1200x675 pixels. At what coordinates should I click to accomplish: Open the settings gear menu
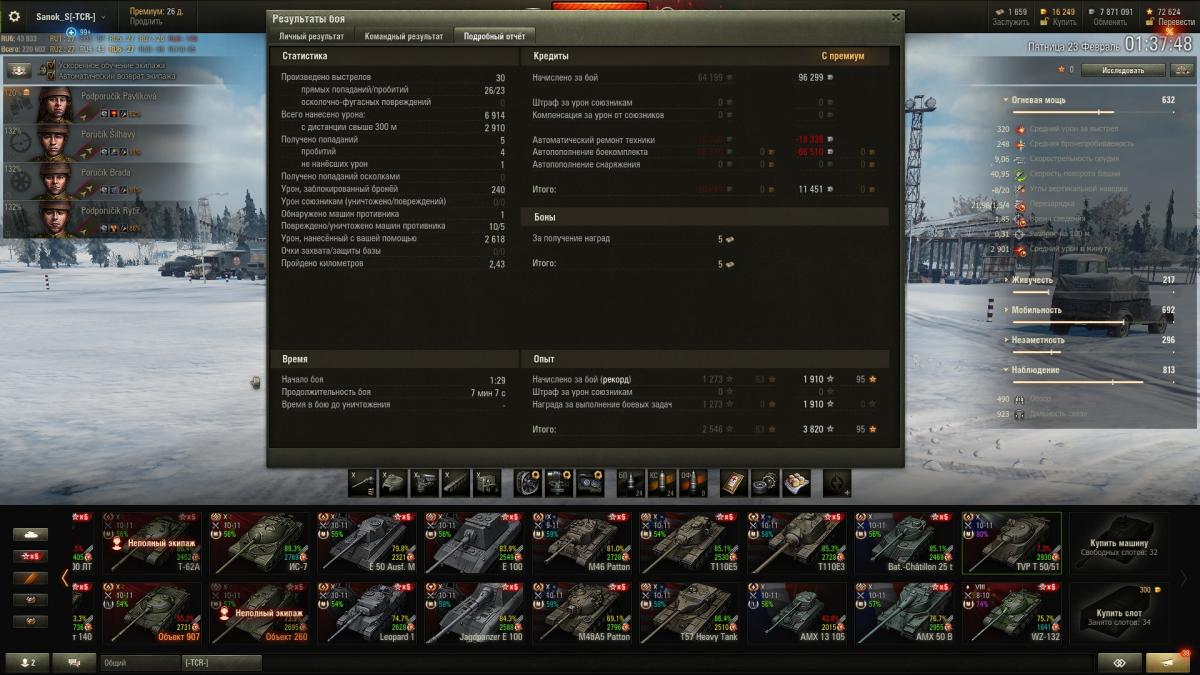tap(14, 17)
